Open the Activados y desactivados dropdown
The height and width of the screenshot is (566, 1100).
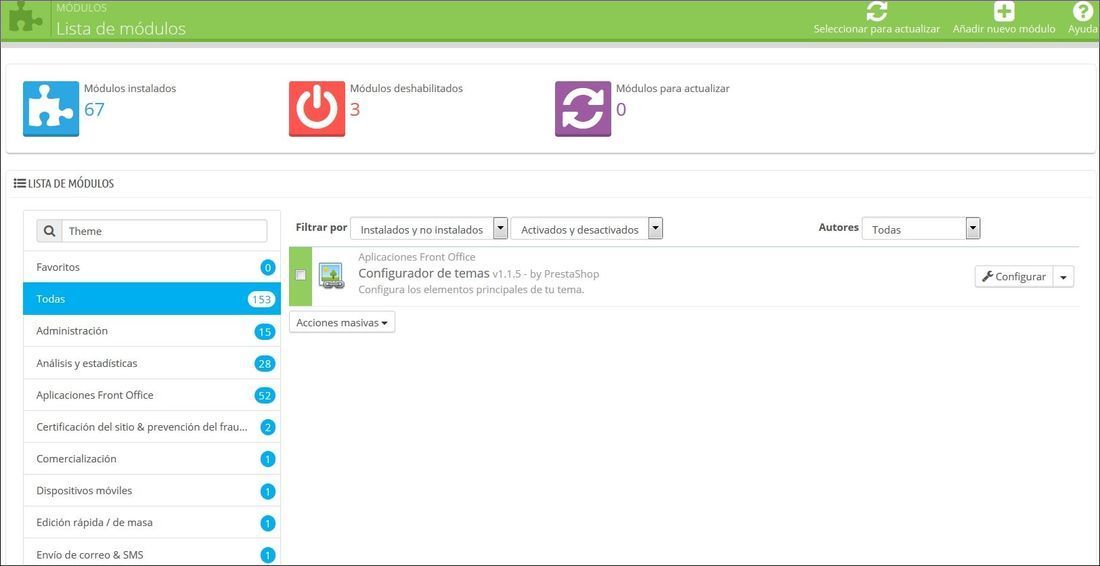tap(586, 229)
